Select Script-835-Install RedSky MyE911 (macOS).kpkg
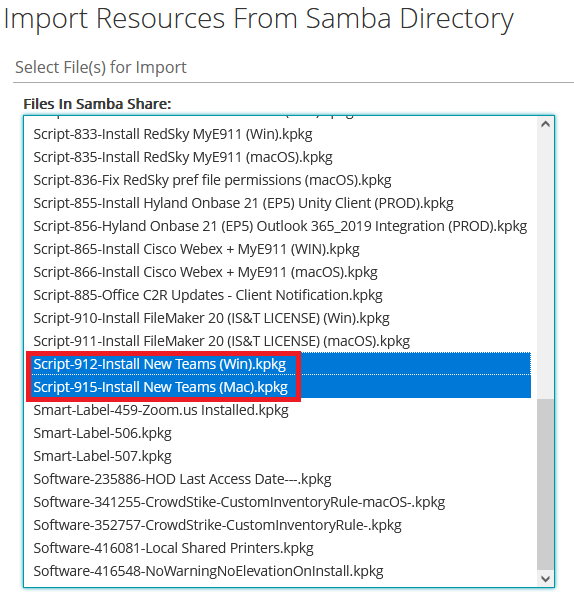Screen dimensions: 574x607 pos(282,157)
